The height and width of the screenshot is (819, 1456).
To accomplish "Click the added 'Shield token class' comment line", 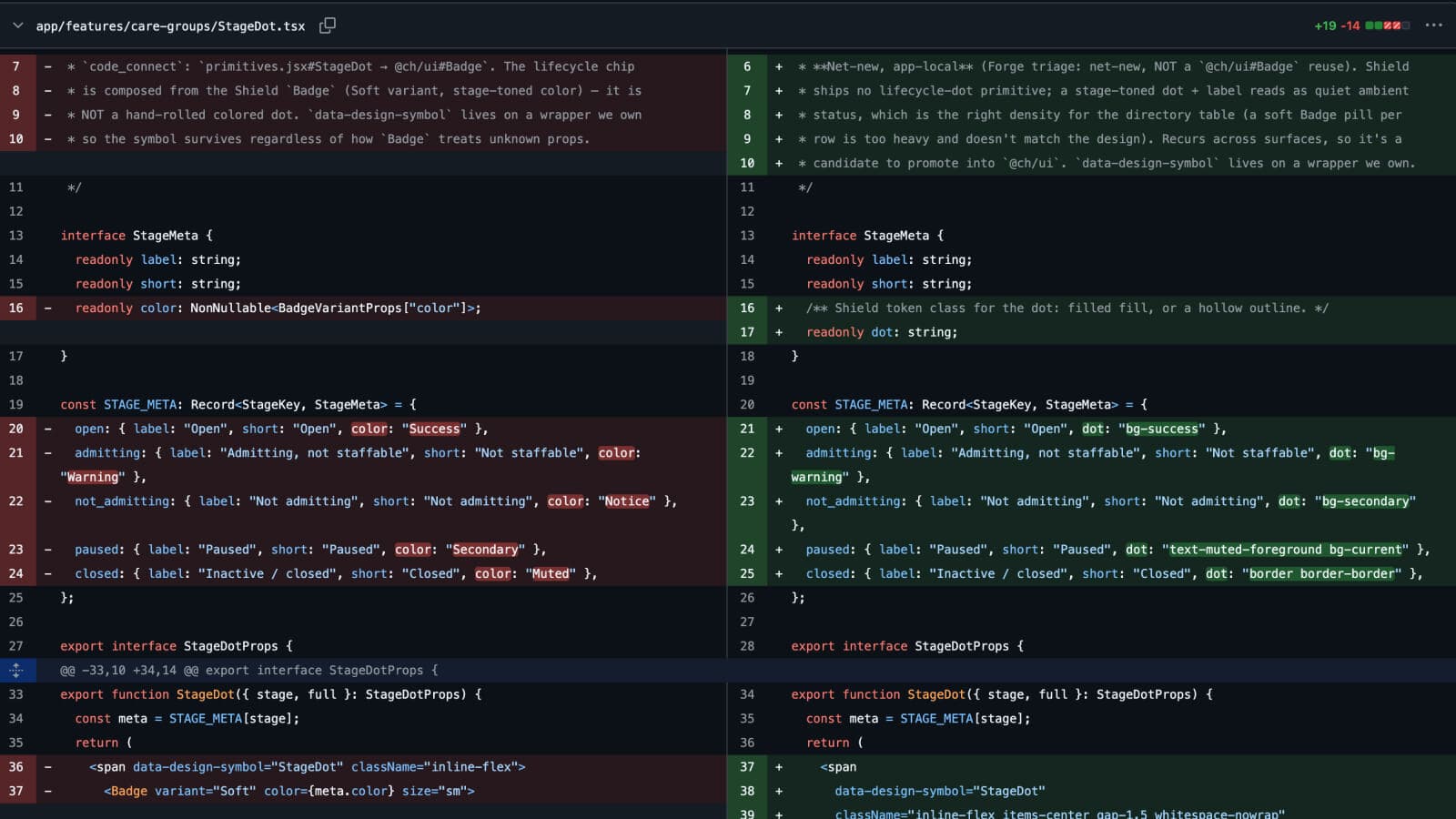I will (x=1067, y=308).
